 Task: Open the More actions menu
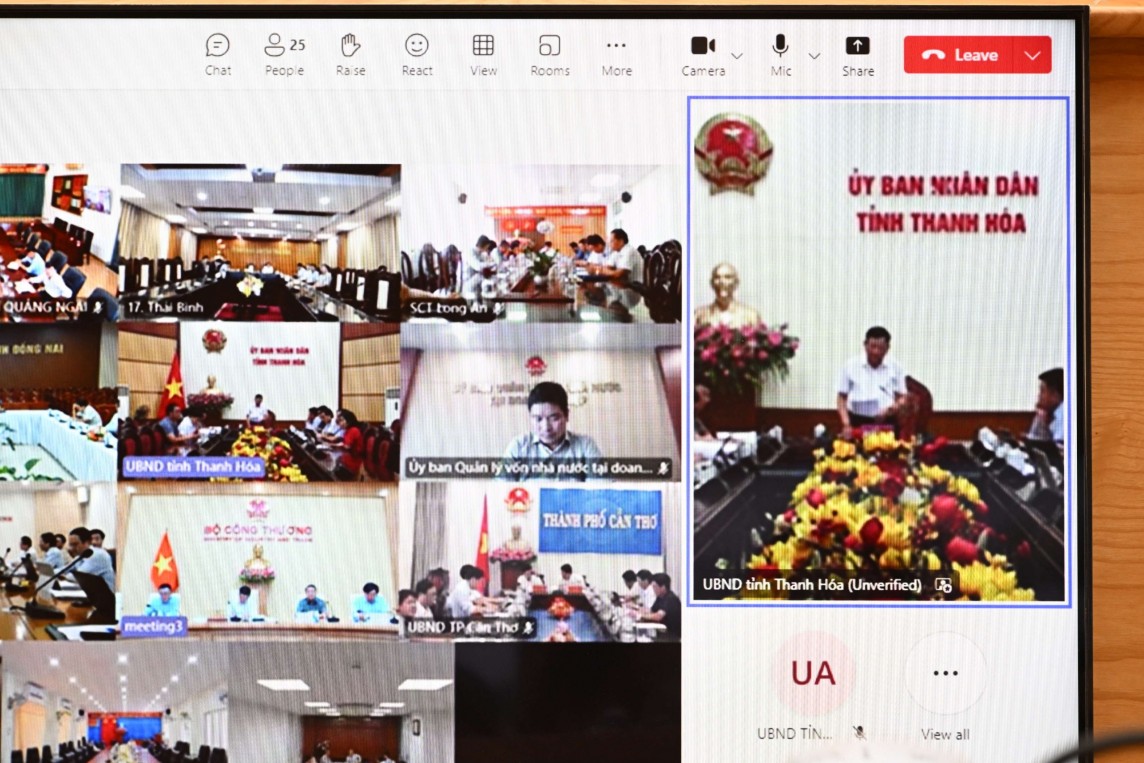(616, 54)
